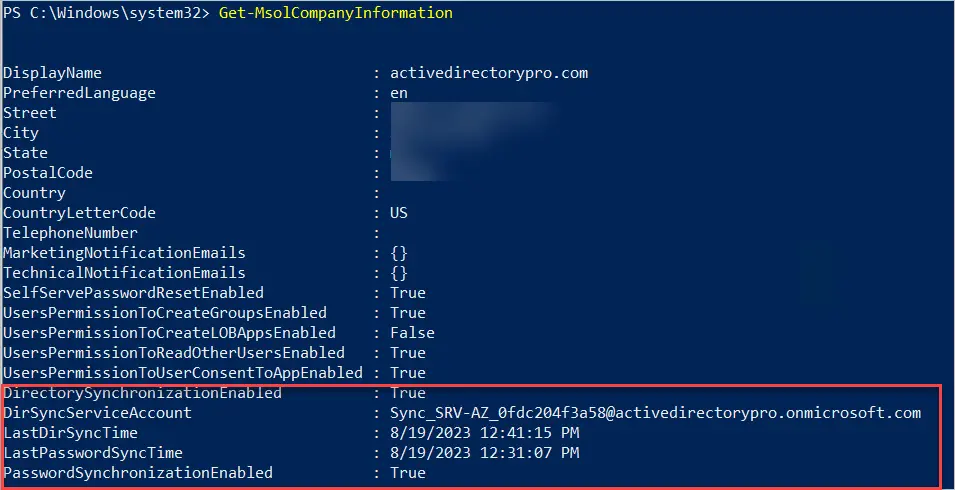
Task: Click the DirectorySynchronizationEnabled True value
Action: click(408, 393)
